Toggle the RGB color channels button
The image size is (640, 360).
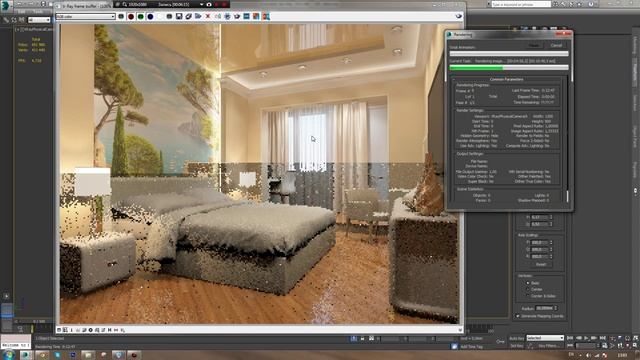pos(121,16)
